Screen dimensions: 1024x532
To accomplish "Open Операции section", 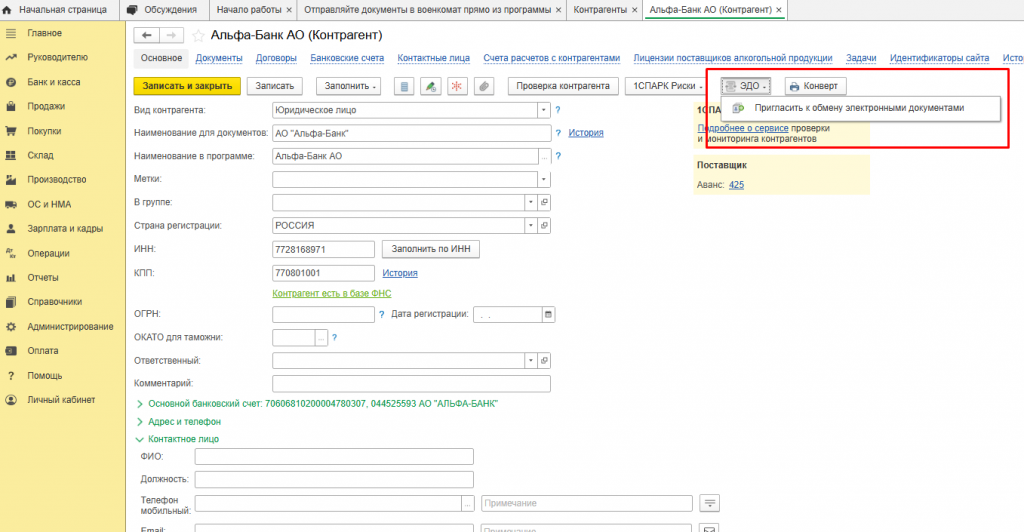I will [48, 253].
